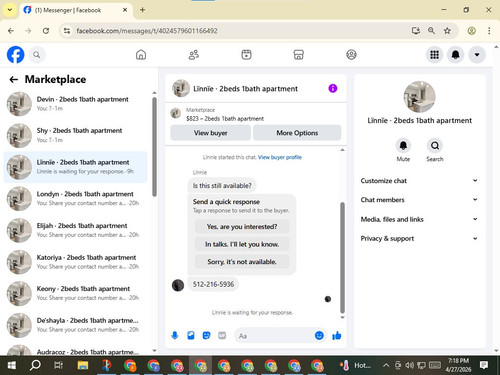Open the GIF picker icon
This screenshot has width=500, height=375.
click(x=222, y=335)
